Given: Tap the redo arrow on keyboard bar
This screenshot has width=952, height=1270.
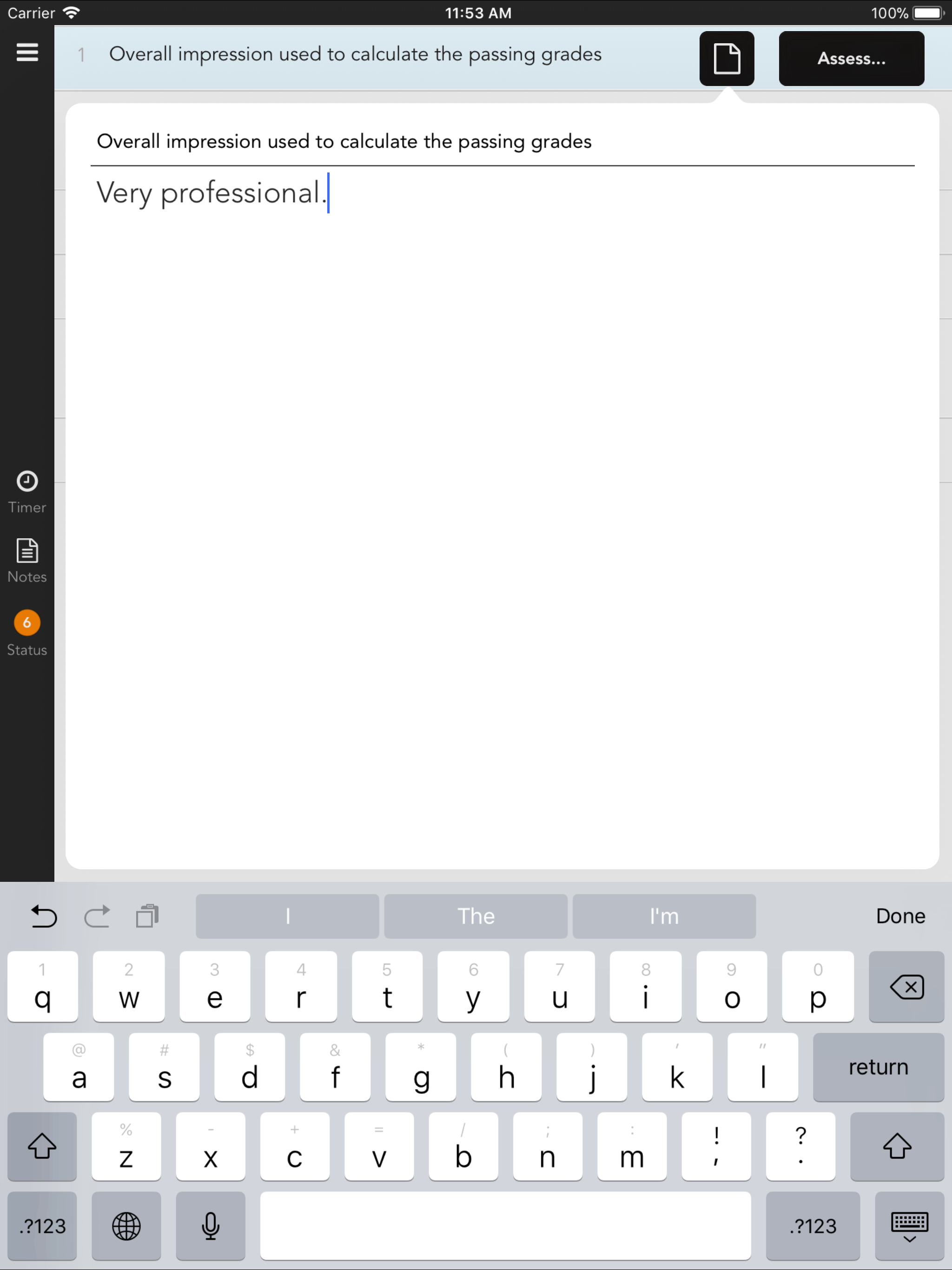Looking at the screenshot, I should pyautogui.click(x=97, y=916).
